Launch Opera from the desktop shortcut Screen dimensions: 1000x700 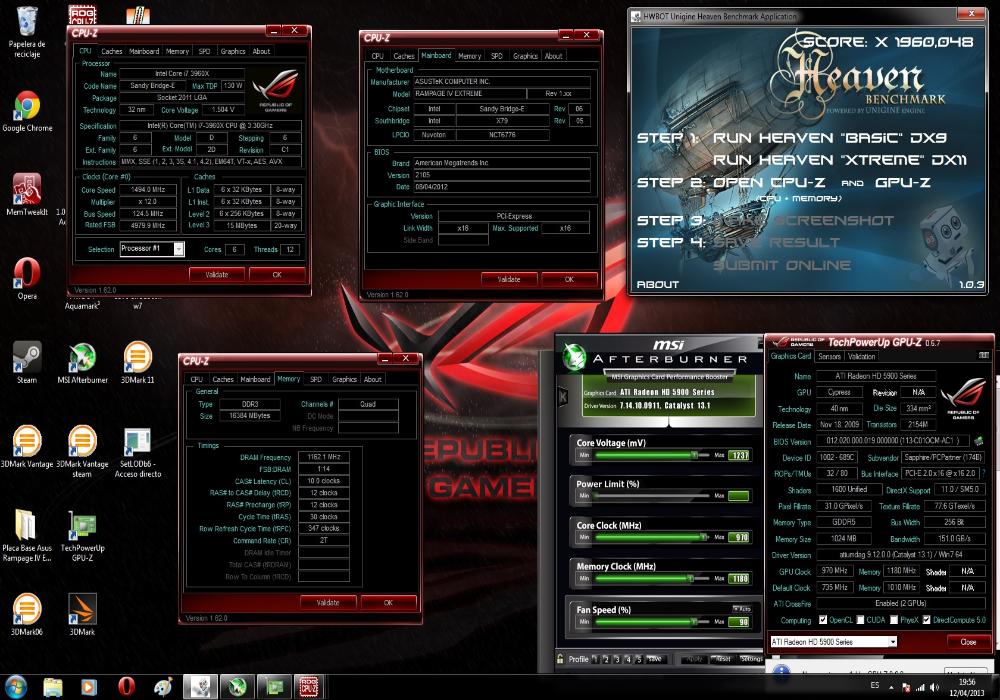tap(27, 279)
